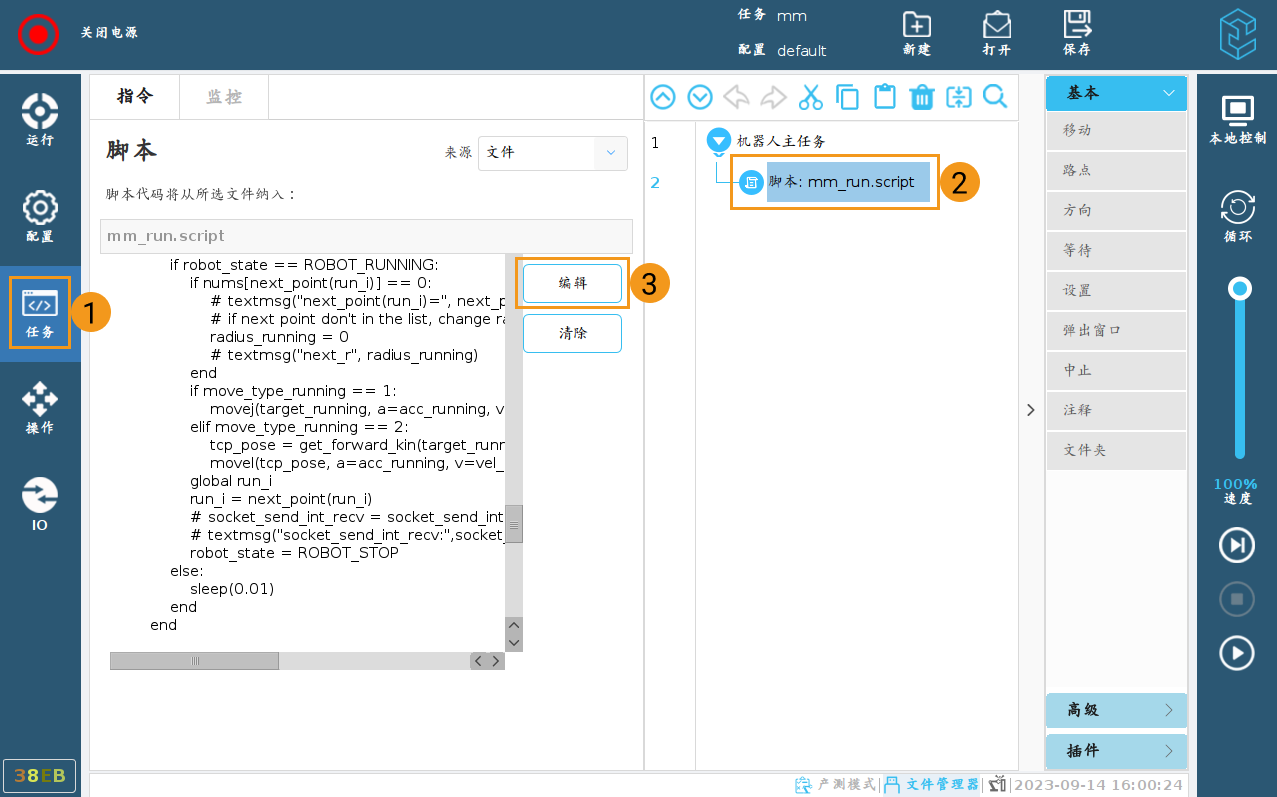Insert a 注释 comment command

point(1116,410)
